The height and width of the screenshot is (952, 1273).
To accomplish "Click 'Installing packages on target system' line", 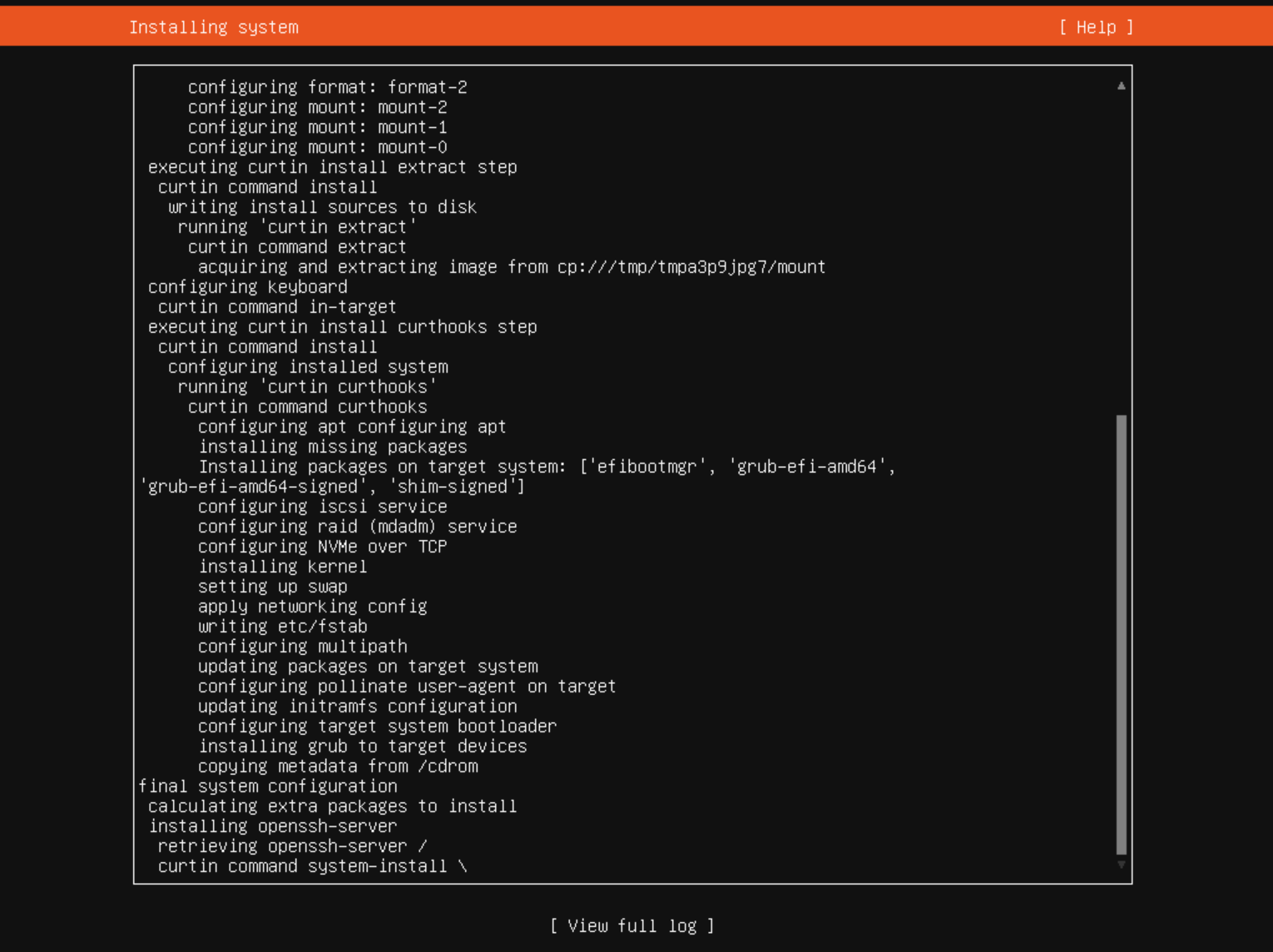I will pos(546,467).
